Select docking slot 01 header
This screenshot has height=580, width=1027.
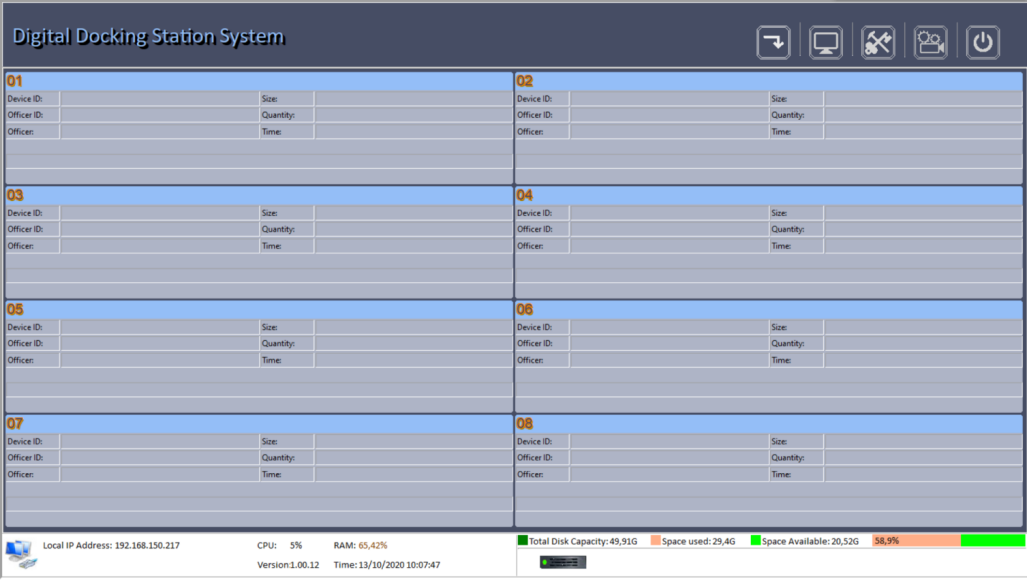coord(259,81)
